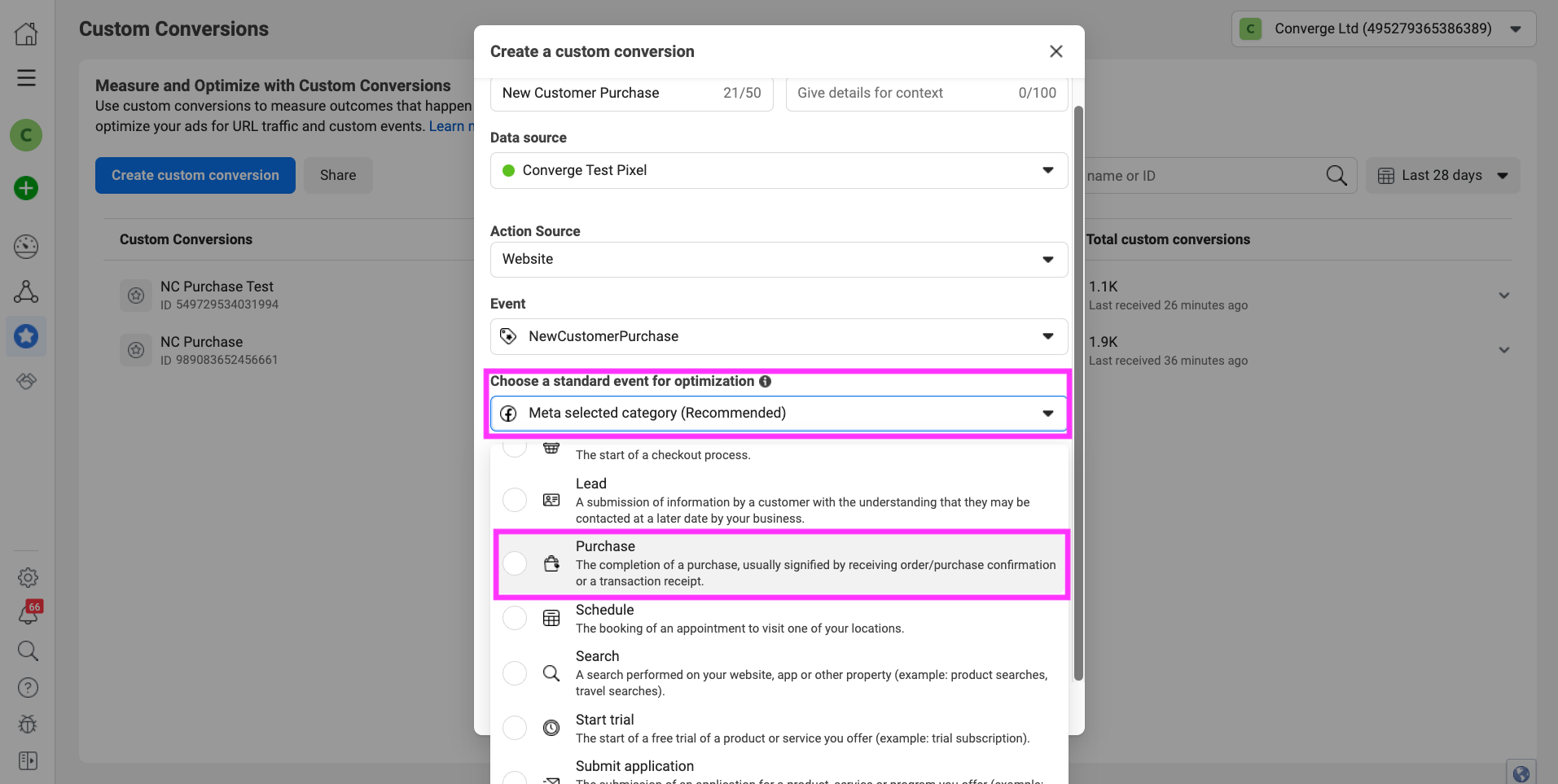Open the hamburger menu in sidebar
1558x784 pixels.
pos(26,78)
